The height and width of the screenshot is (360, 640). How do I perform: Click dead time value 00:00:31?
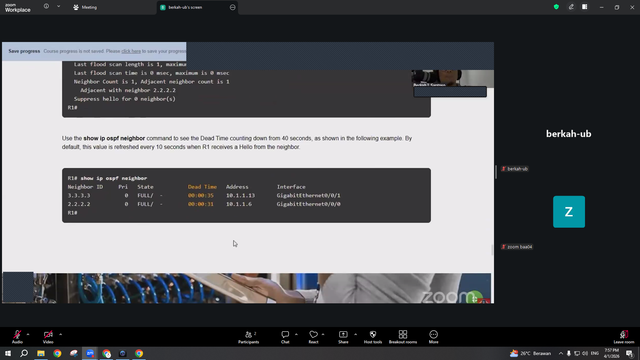(x=201, y=204)
